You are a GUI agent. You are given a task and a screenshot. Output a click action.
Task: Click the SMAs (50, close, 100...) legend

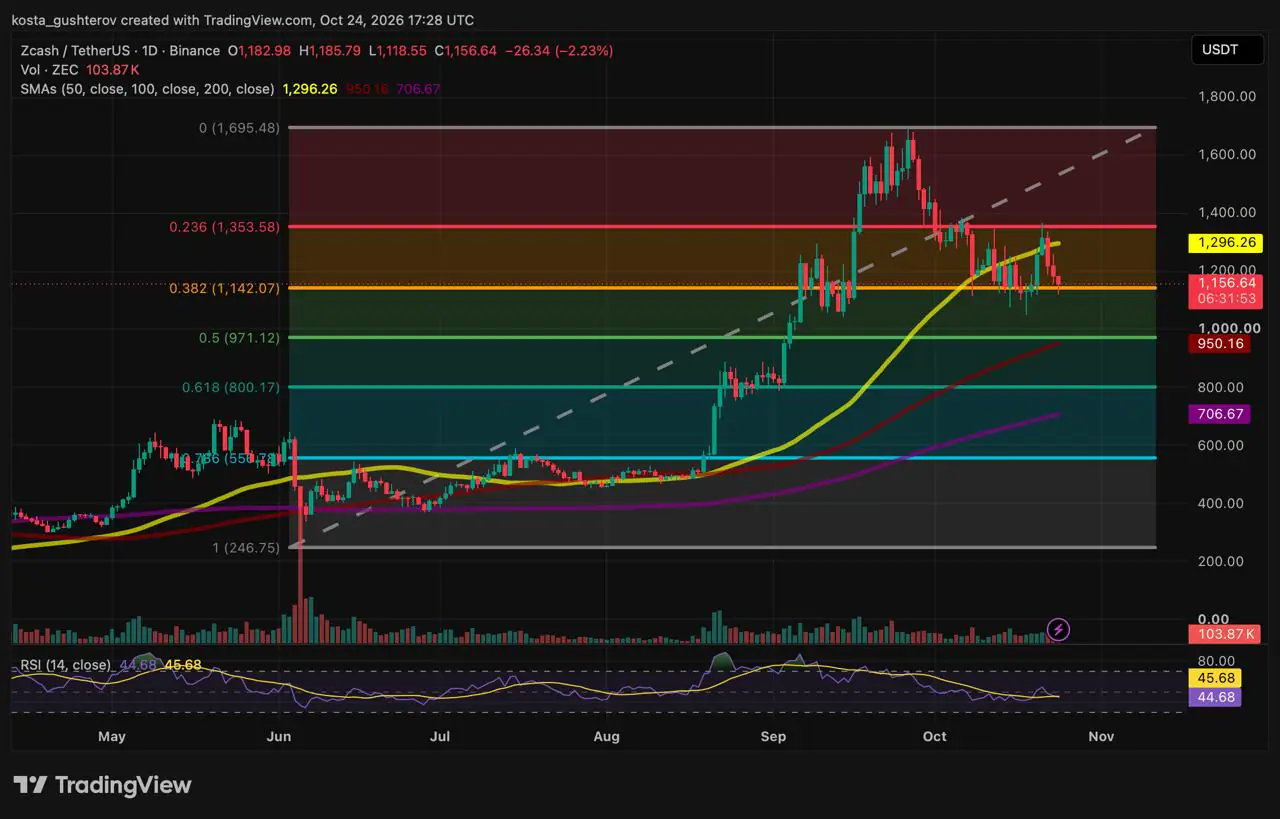click(x=147, y=89)
